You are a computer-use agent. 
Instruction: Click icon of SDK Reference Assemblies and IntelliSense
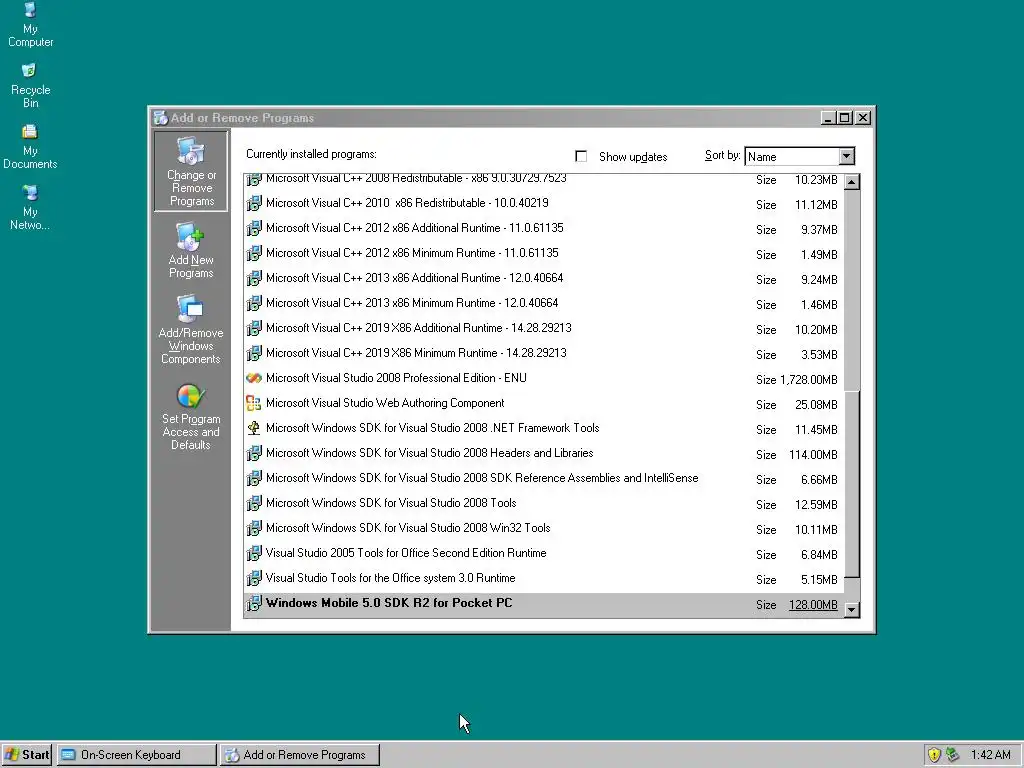(254, 479)
